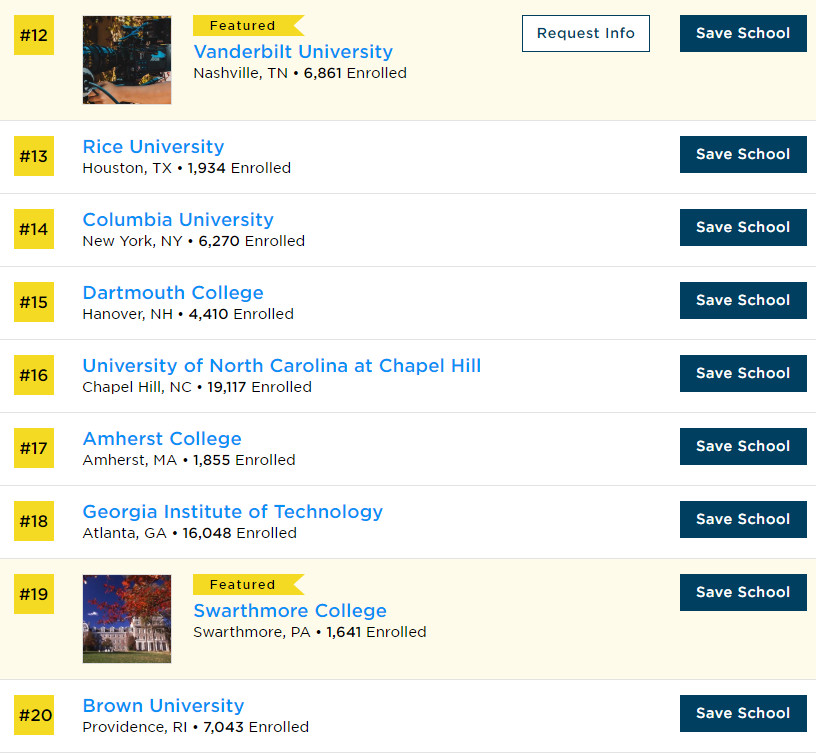Save UNC at Chapel Hill school
816x754 pixels.
tap(743, 373)
